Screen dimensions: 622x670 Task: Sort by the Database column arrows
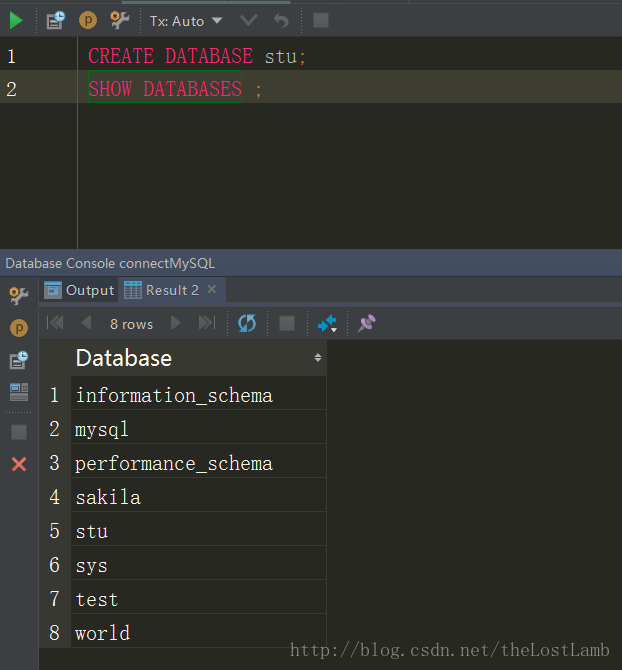point(318,358)
